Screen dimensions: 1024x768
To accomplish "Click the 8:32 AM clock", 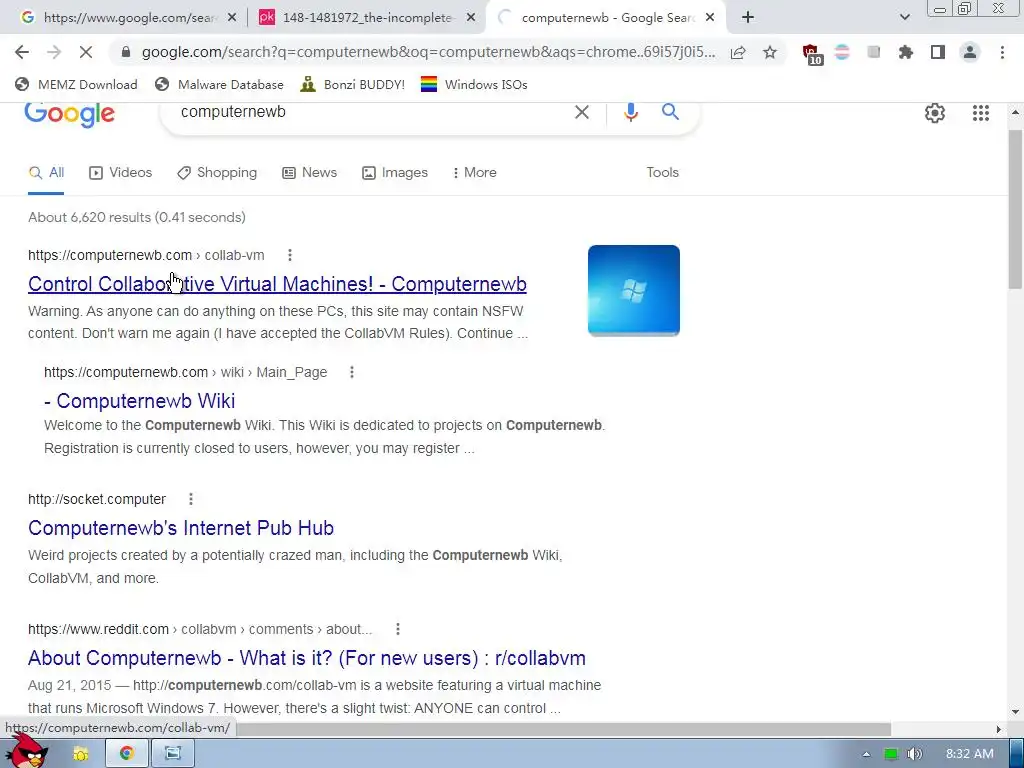I will [x=969, y=754].
